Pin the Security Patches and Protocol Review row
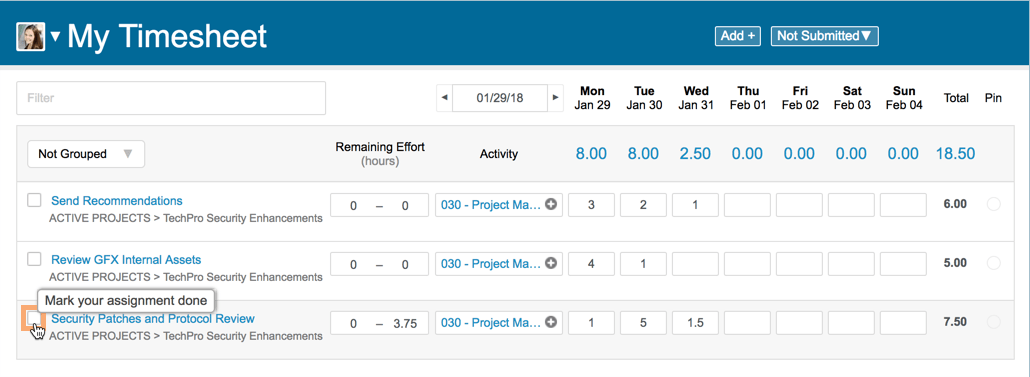The image size is (1030, 377). (994, 322)
